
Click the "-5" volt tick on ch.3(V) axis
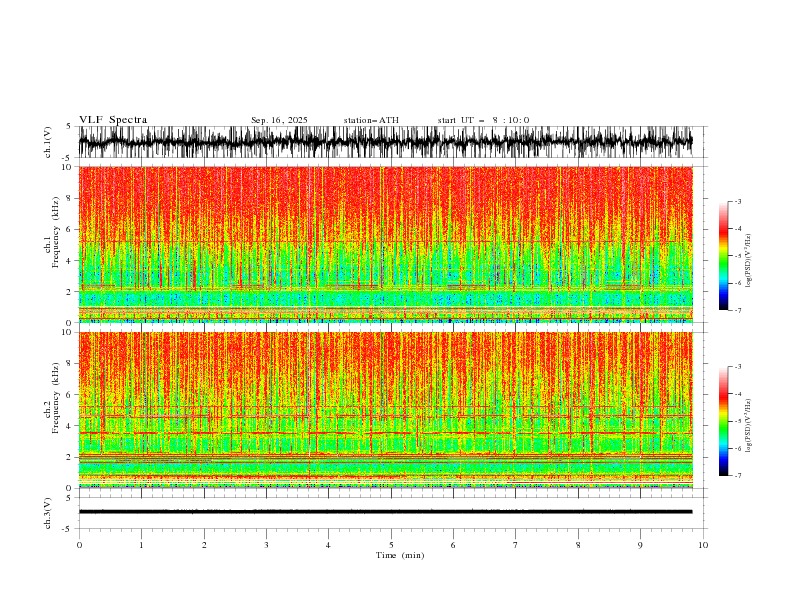(x=68, y=529)
